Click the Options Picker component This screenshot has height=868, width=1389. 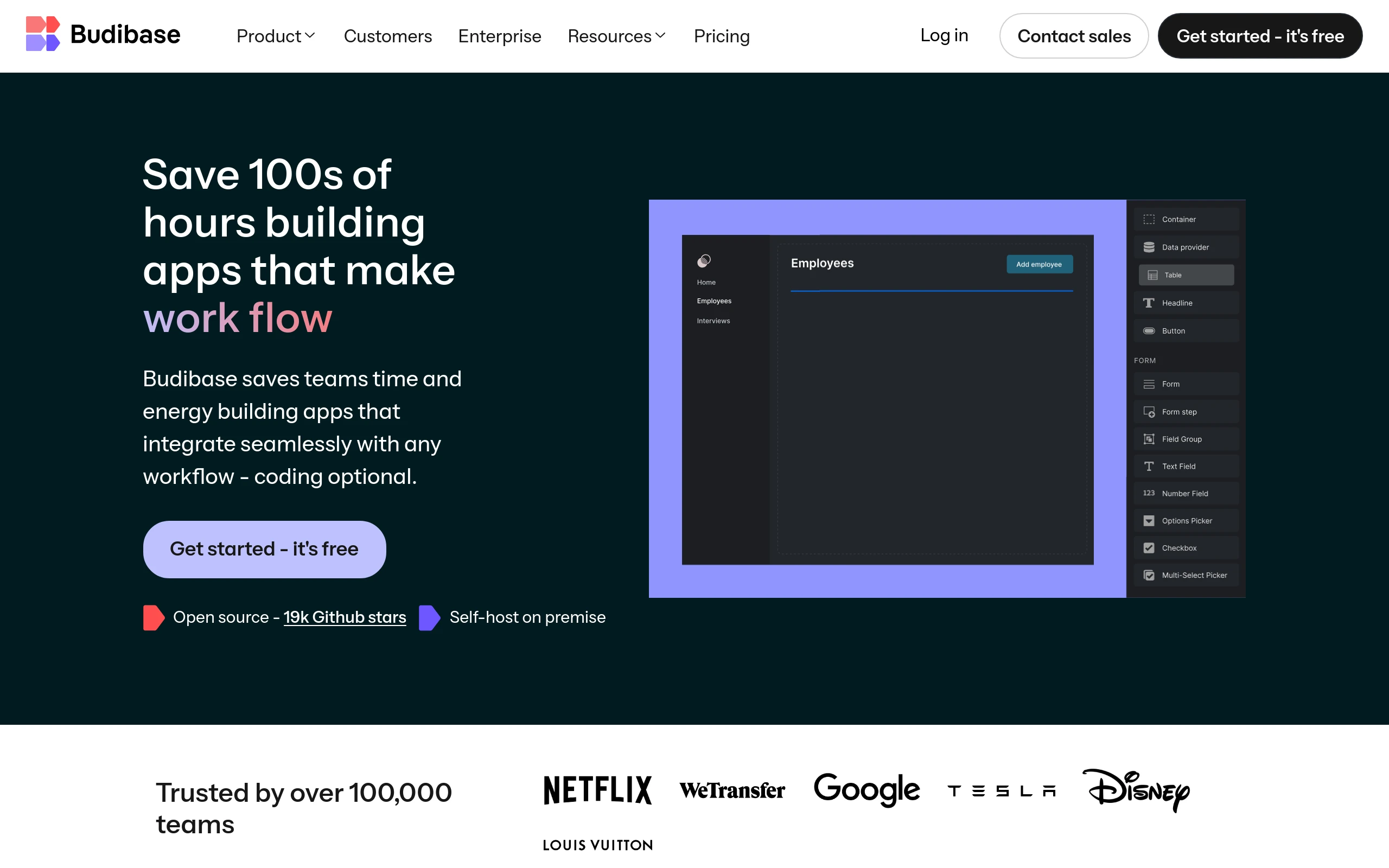1186,521
